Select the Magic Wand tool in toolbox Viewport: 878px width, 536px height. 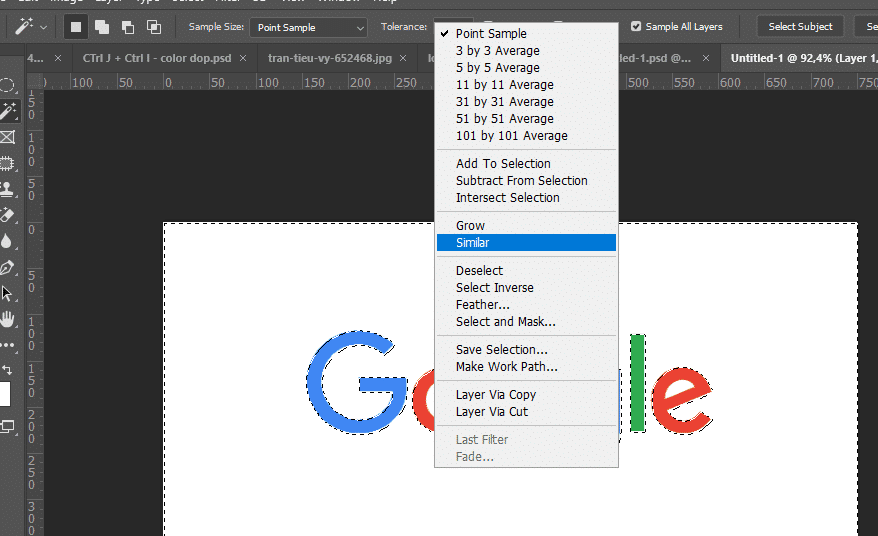coord(8,111)
